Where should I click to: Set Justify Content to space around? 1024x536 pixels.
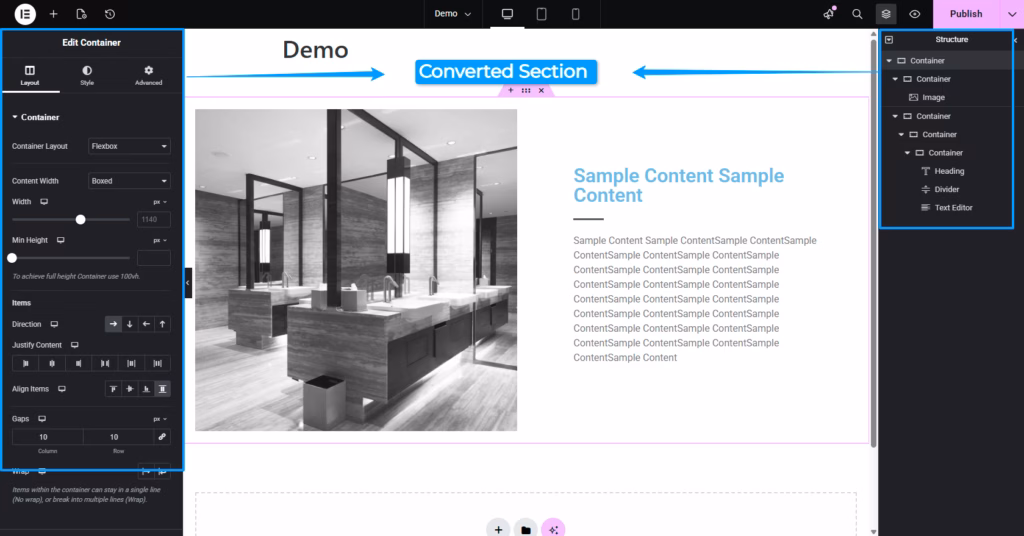pos(131,364)
